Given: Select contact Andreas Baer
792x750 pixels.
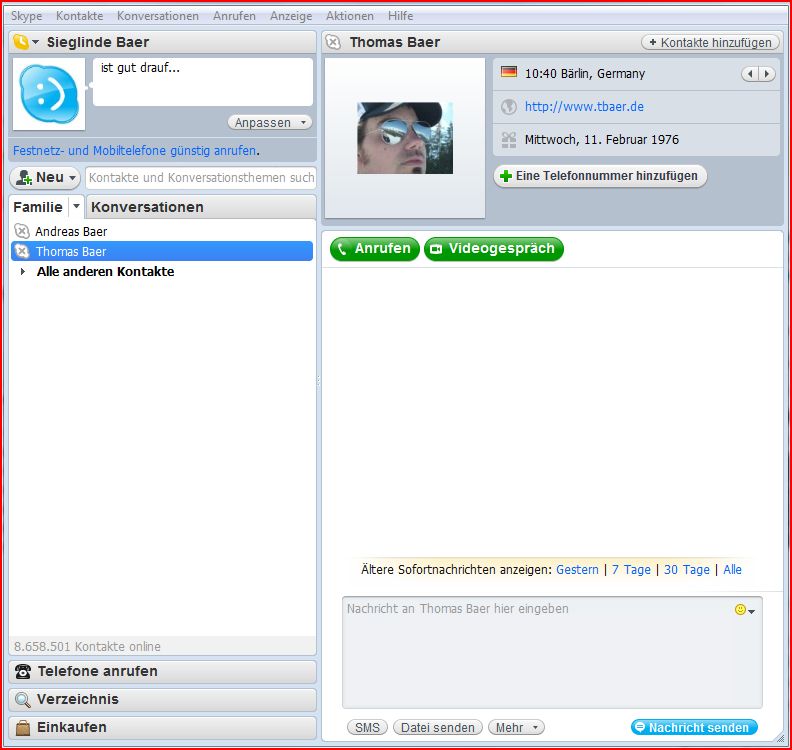Looking at the screenshot, I should [162, 232].
